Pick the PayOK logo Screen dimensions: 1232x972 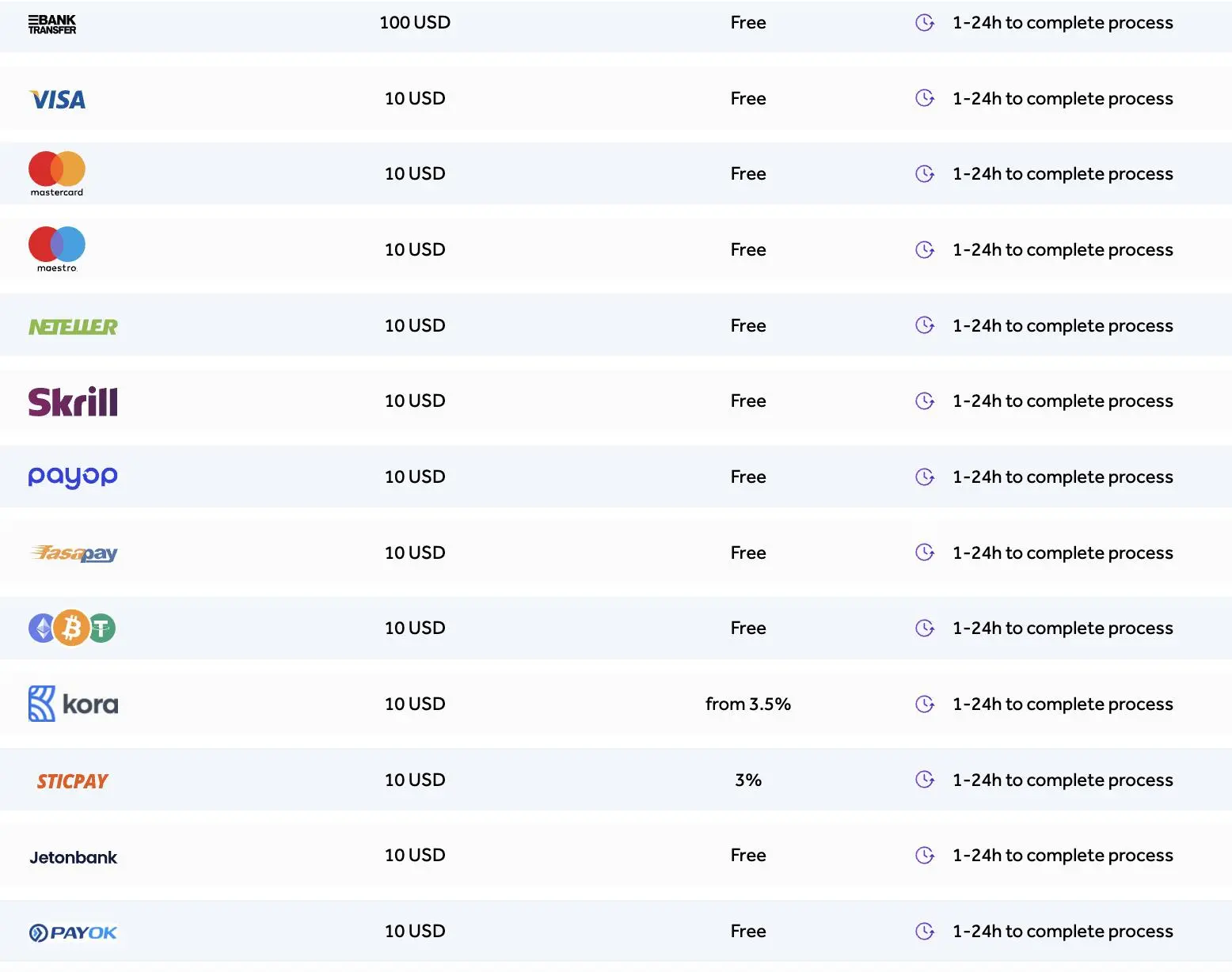click(73, 932)
